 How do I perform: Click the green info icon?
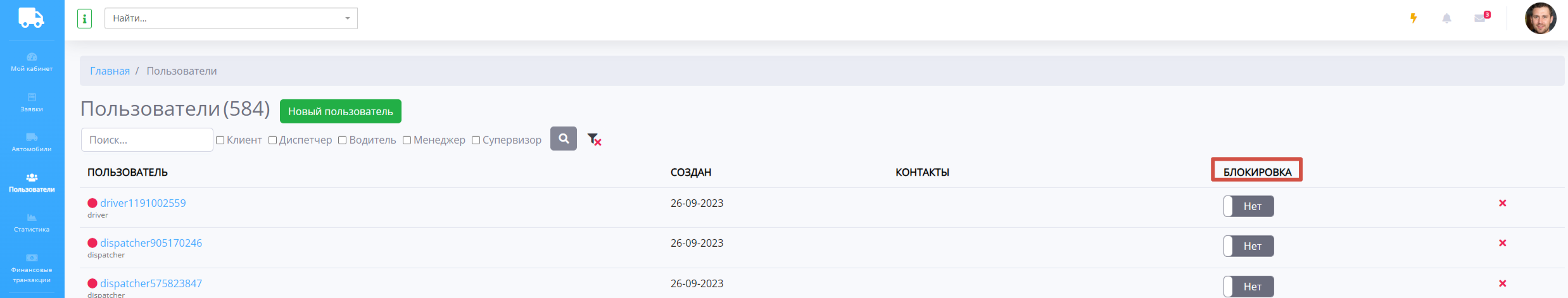pos(84,18)
